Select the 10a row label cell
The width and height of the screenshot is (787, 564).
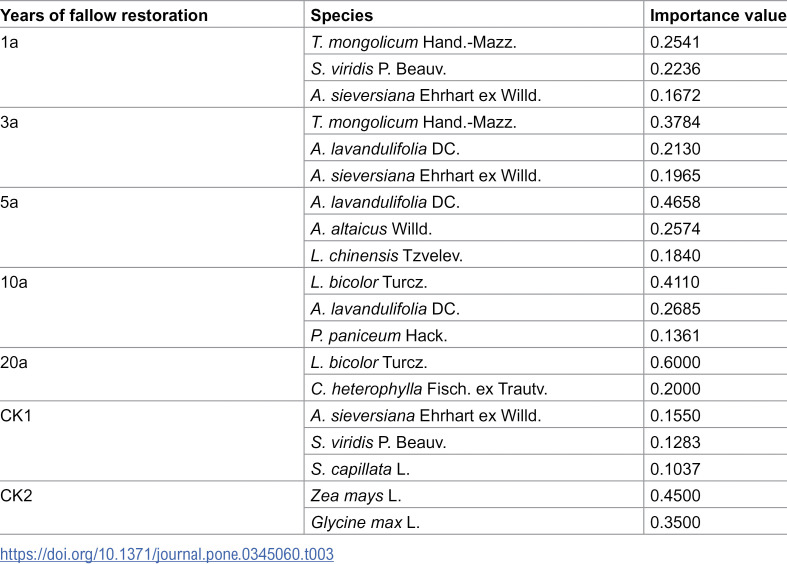click(x=152, y=308)
